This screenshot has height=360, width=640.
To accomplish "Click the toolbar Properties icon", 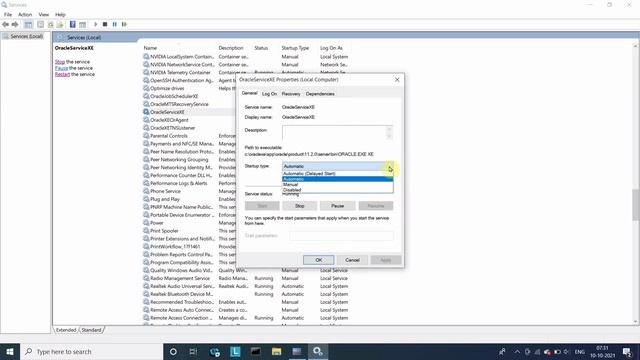I will pos(40,24).
